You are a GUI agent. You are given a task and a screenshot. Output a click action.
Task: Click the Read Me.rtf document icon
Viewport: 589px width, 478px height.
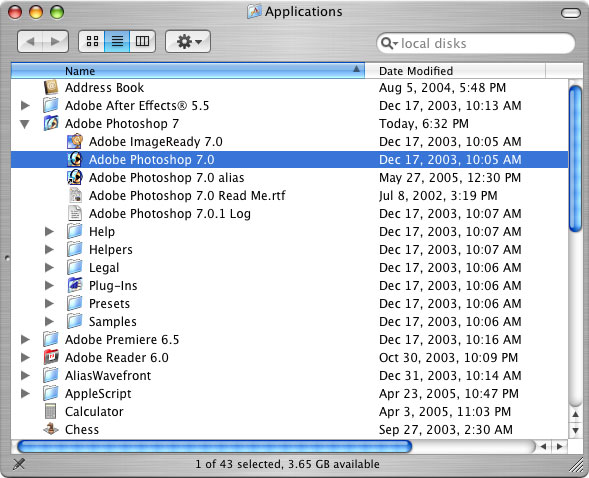click(x=75, y=195)
